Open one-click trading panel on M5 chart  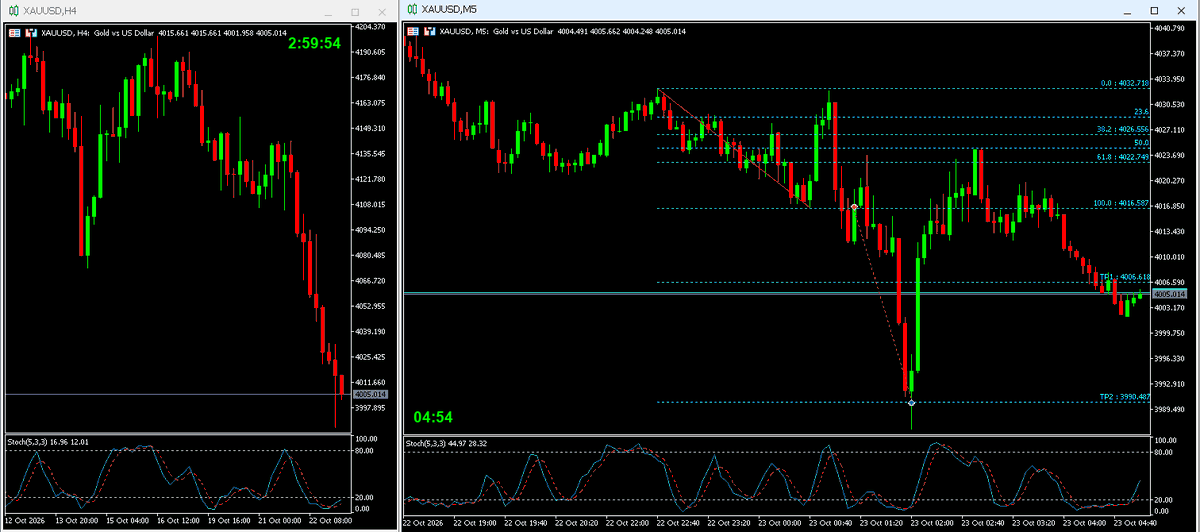pyautogui.click(x=412, y=31)
